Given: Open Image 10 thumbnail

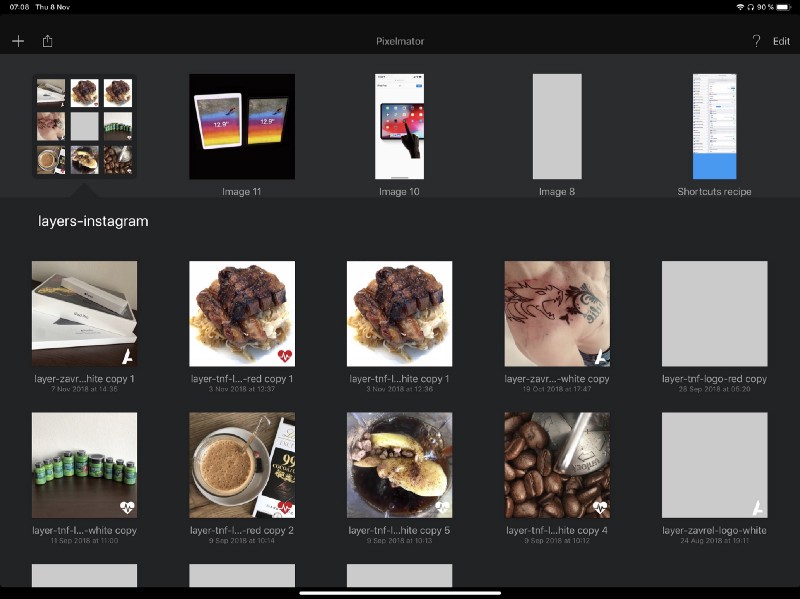Looking at the screenshot, I should [399, 127].
